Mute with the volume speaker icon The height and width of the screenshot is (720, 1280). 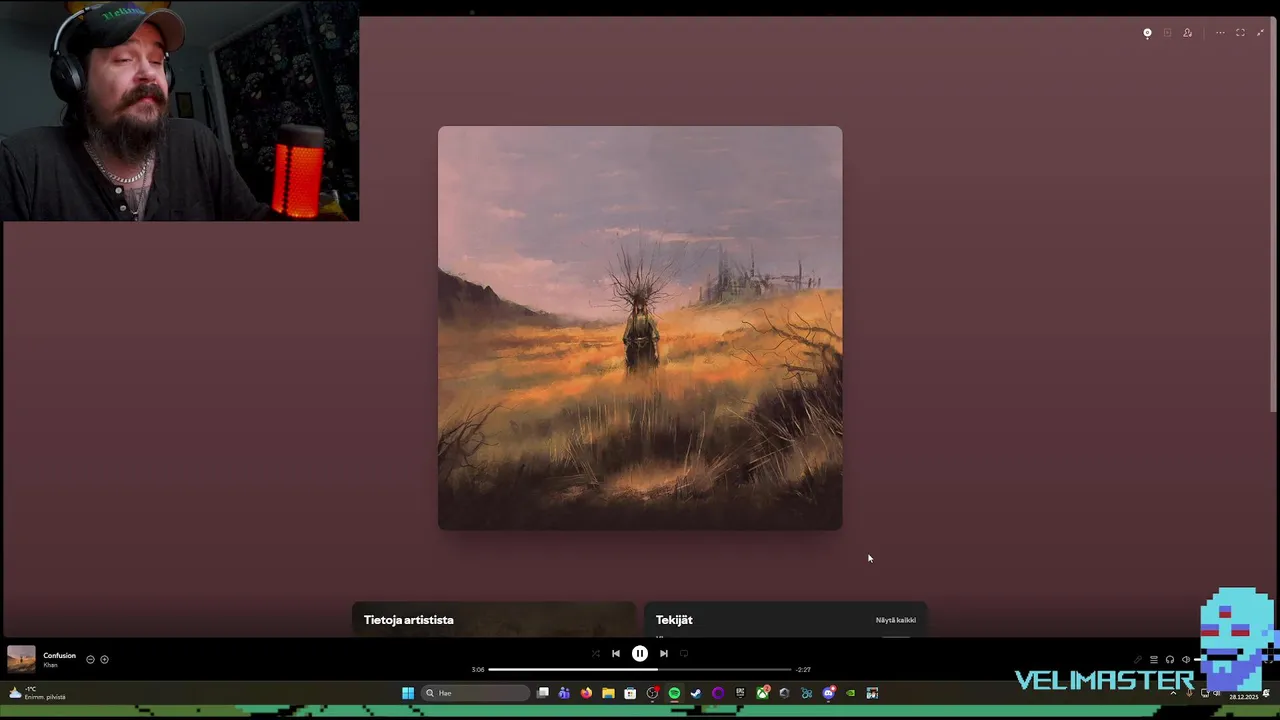point(1186,659)
